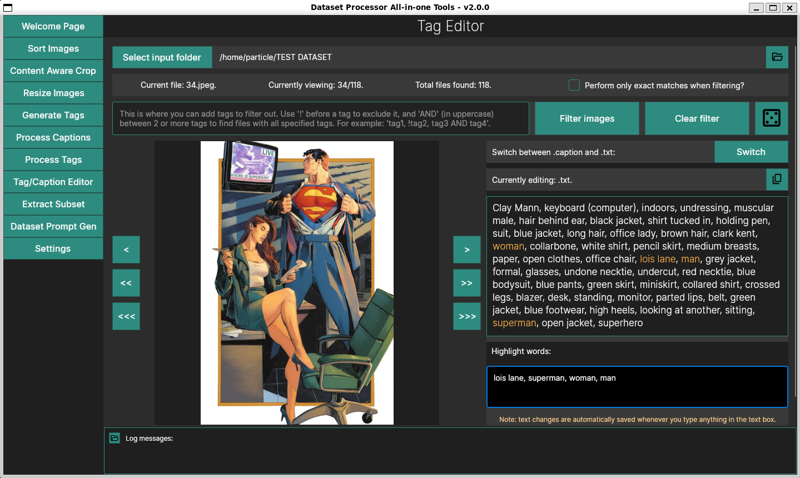Open Generate Tags page

coord(53,115)
